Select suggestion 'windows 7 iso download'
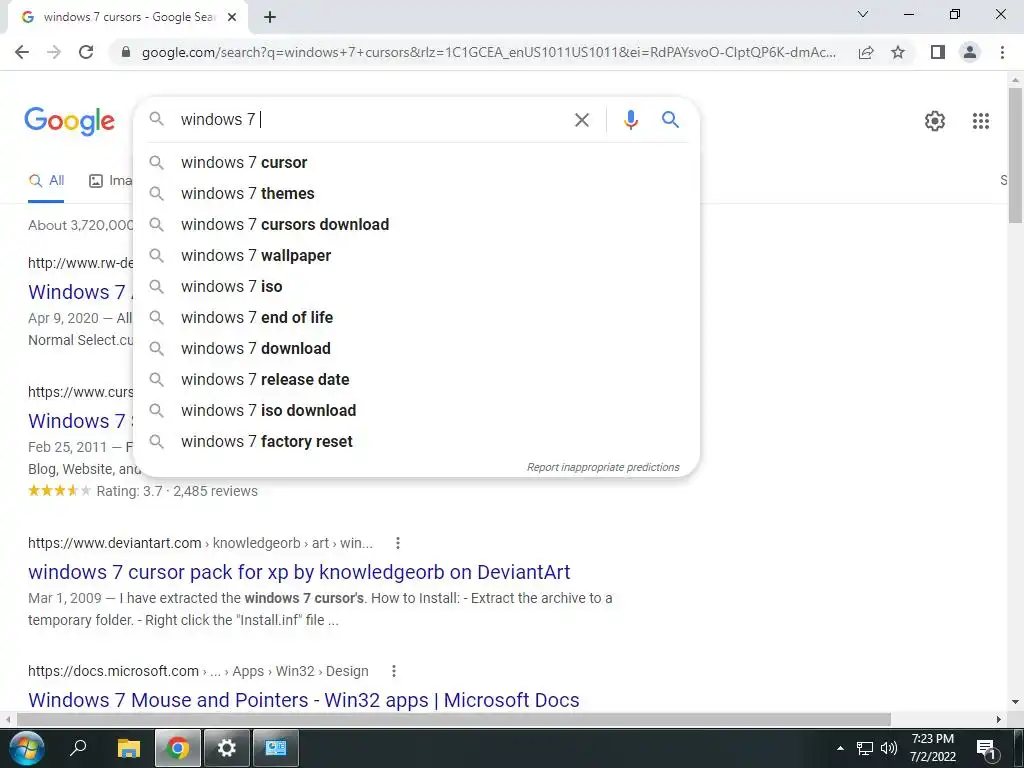The height and width of the screenshot is (768, 1024). click(416, 411)
